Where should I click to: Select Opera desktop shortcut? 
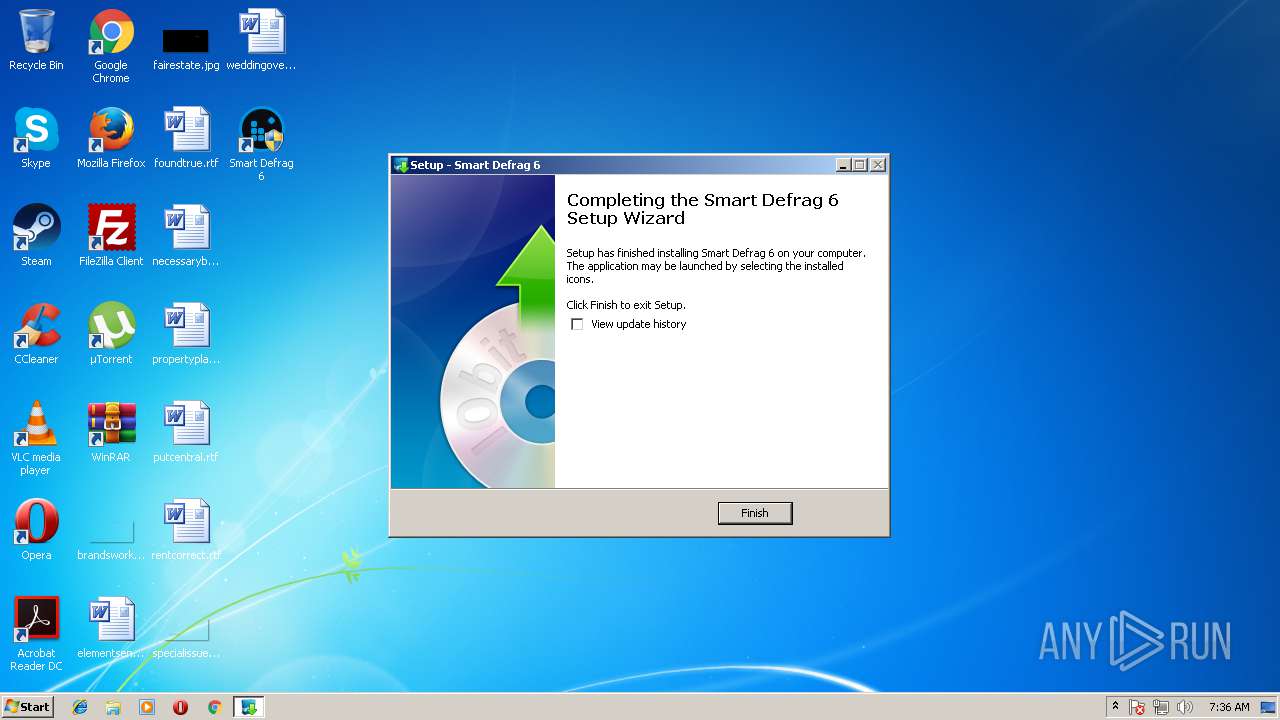pyautogui.click(x=36, y=530)
